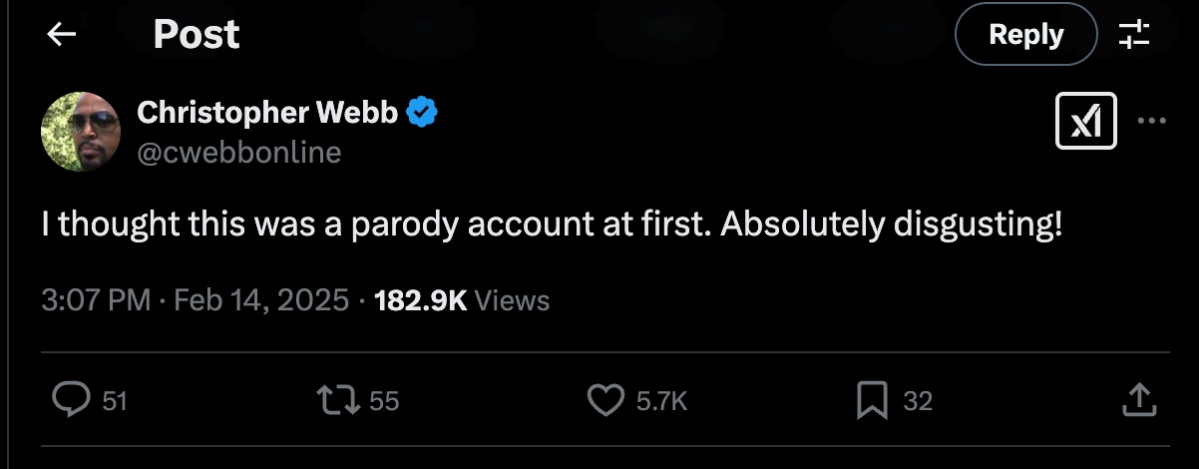The width and height of the screenshot is (1199, 469).
Task: Visit the @cwebbonline handle link
Action: [x=239, y=152]
